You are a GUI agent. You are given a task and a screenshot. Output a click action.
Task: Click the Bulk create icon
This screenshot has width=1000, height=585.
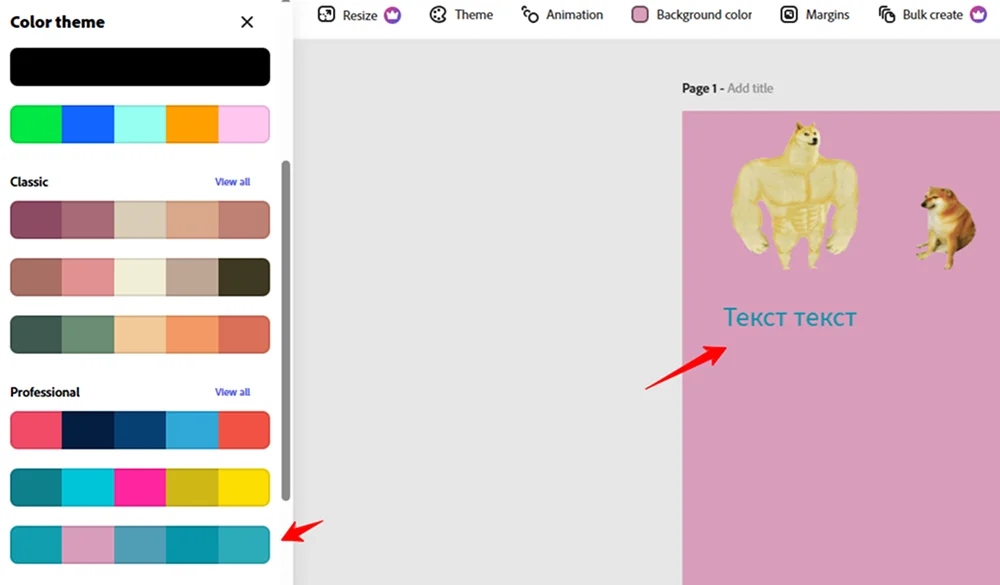tap(886, 14)
